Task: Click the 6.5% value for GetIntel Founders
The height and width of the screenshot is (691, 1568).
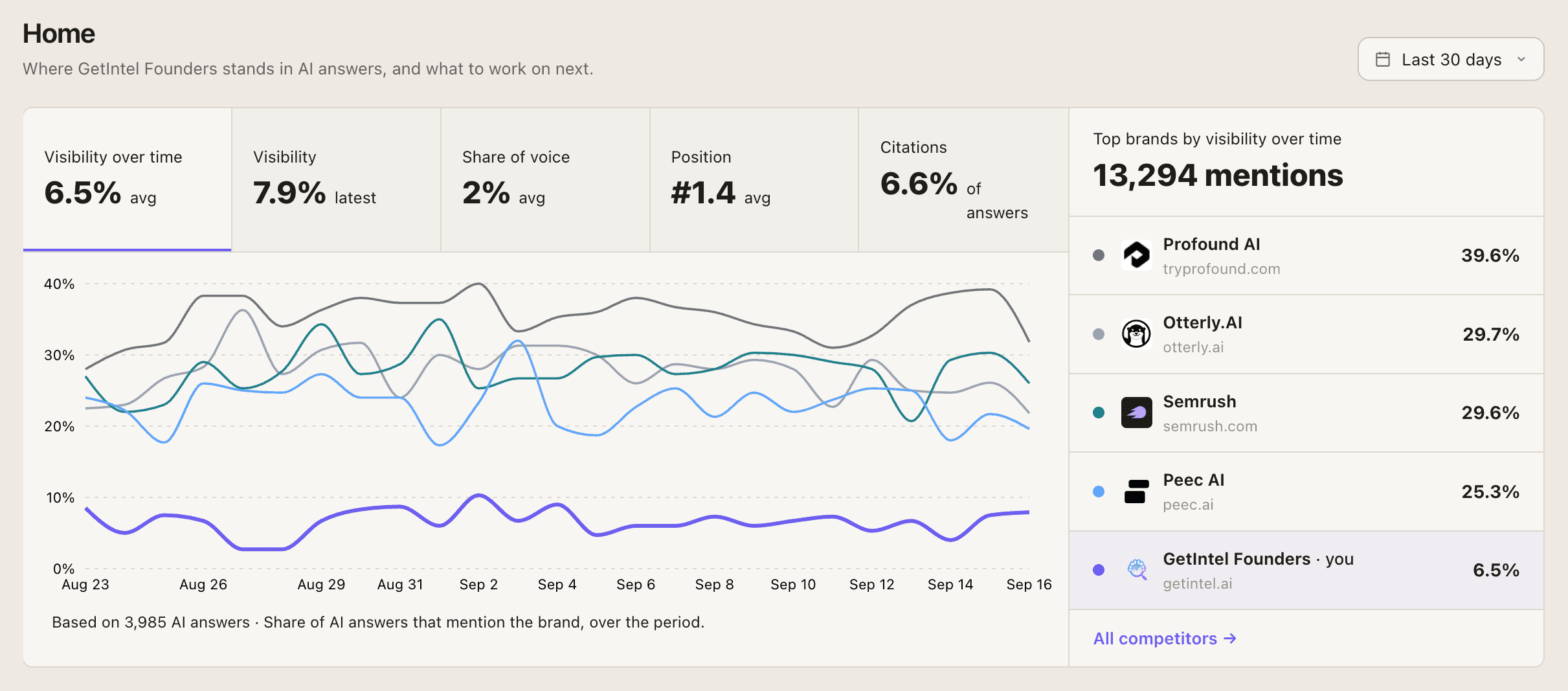Action: (x=1495, y=570)
